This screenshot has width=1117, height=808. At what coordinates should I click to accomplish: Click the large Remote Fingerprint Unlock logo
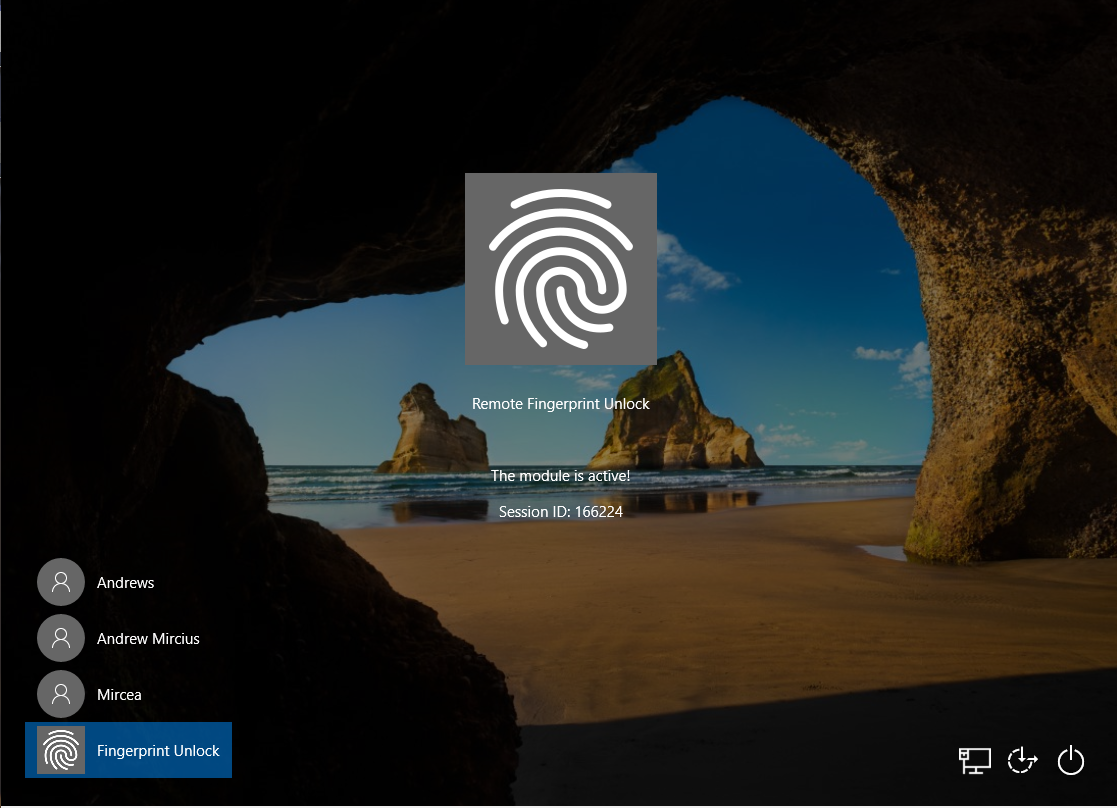561,268
